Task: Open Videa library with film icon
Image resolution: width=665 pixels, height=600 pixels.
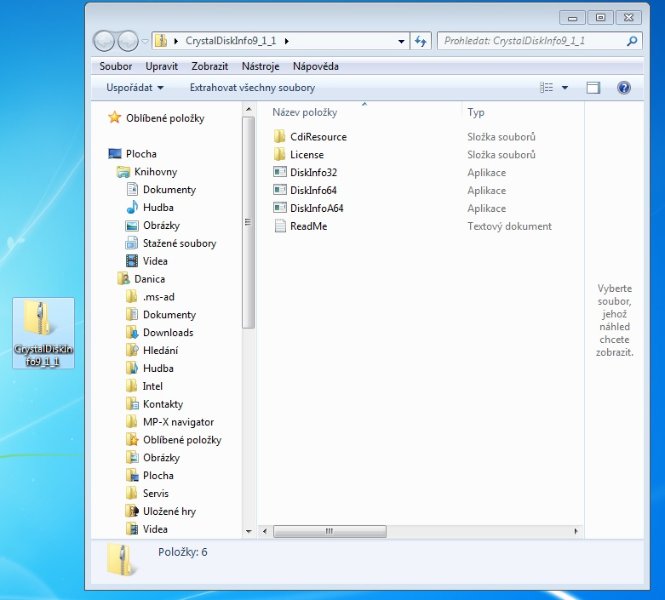Action: 147,261
